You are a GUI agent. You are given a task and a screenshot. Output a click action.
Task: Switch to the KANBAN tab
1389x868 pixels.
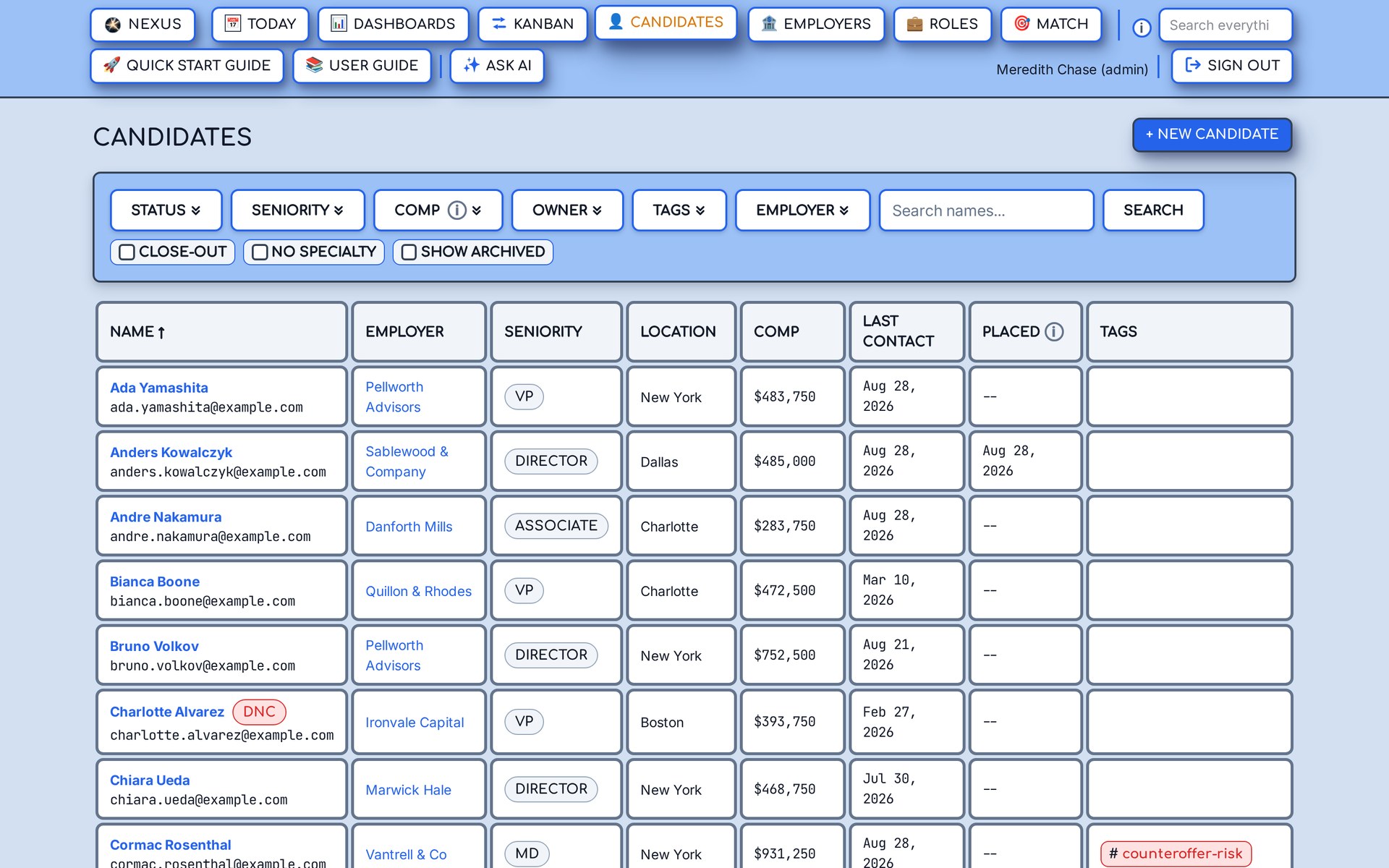point(533,25)
